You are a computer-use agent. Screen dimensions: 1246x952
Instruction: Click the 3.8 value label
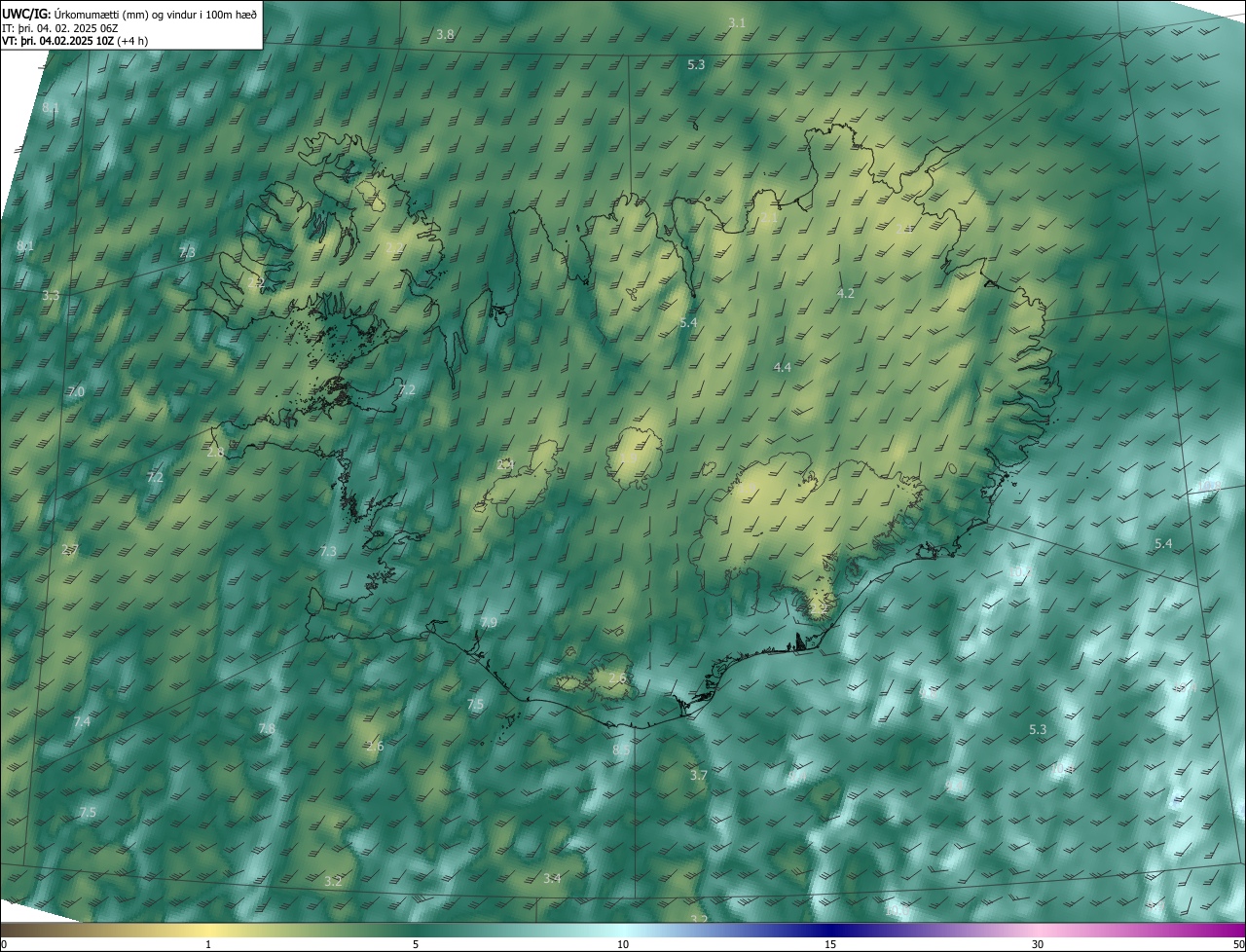(445, 34)
